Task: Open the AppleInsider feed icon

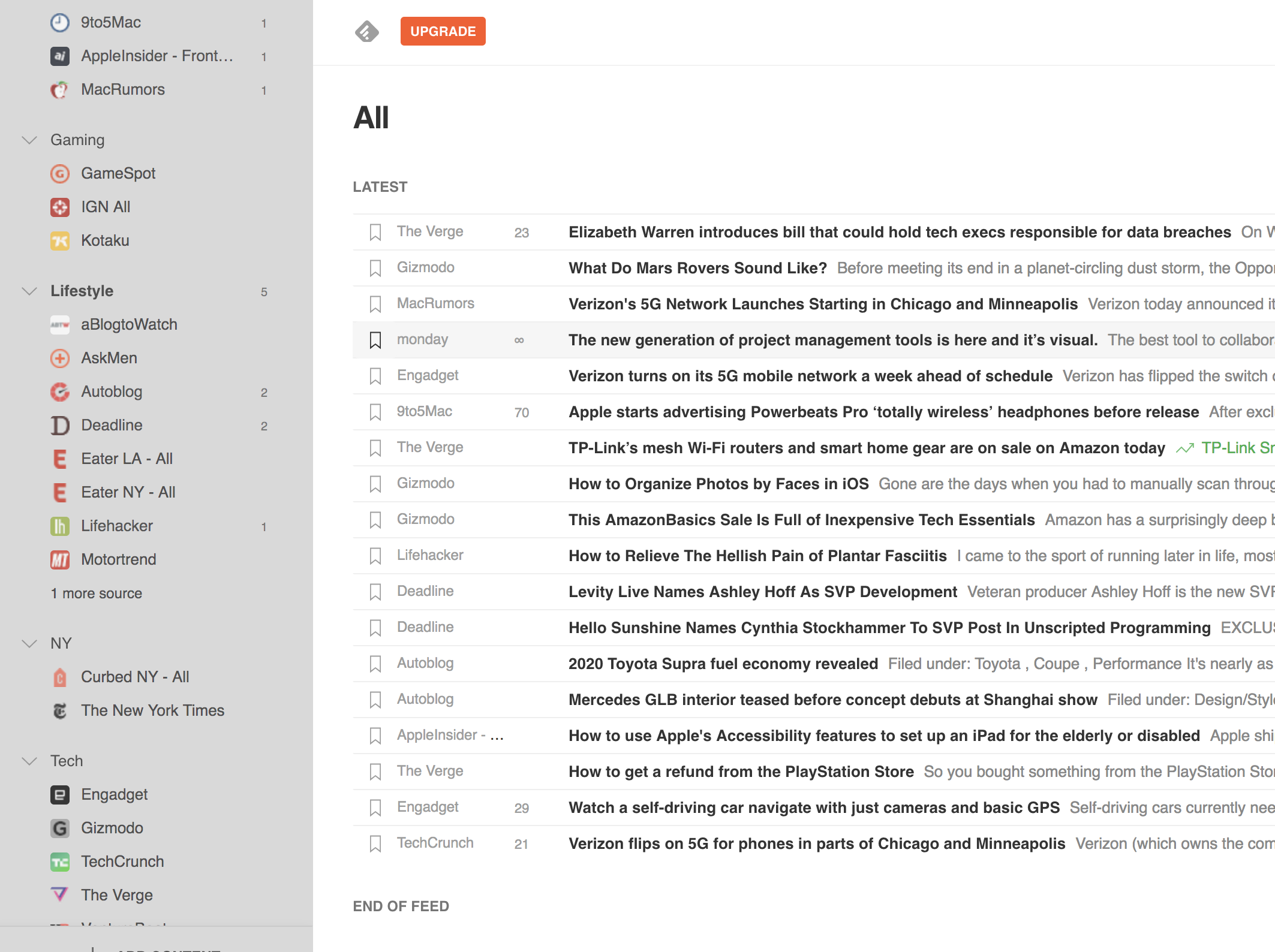Action: (59, 56)
